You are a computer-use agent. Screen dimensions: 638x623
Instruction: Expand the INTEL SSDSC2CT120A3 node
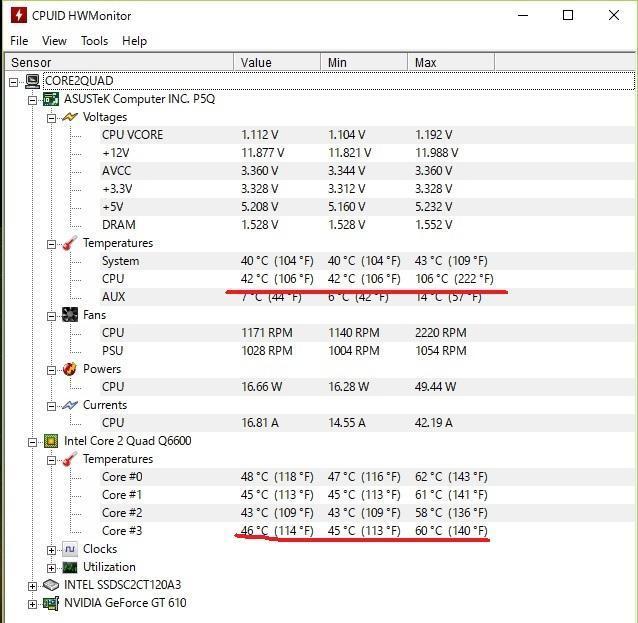click(33, 586)
